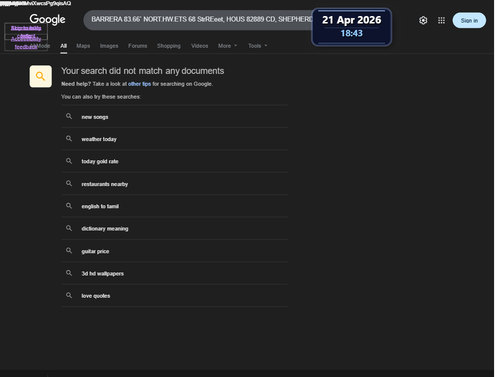Go to the Videos tab

(x=199, y=46)
